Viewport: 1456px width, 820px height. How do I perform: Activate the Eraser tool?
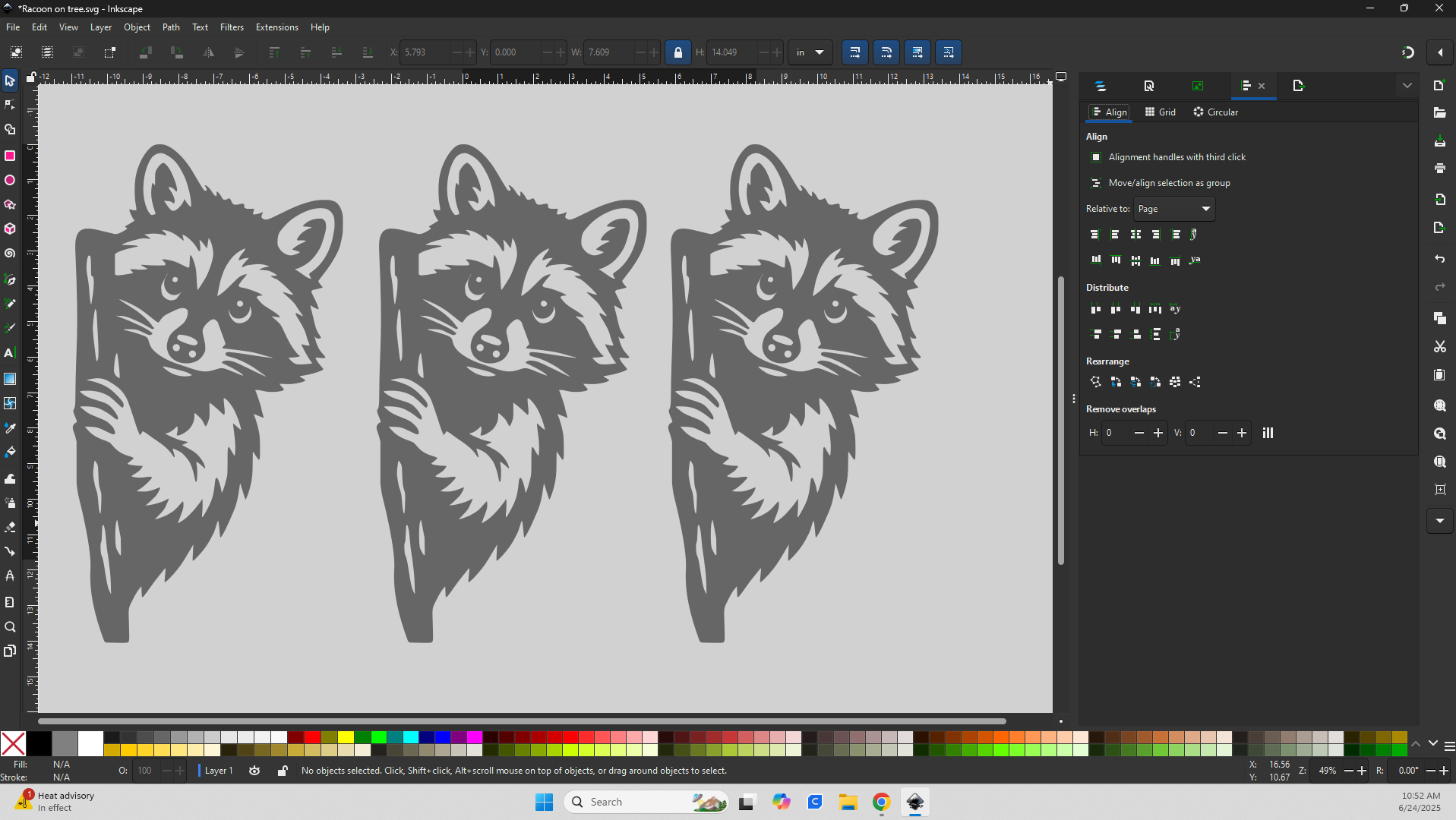(10, 527)
